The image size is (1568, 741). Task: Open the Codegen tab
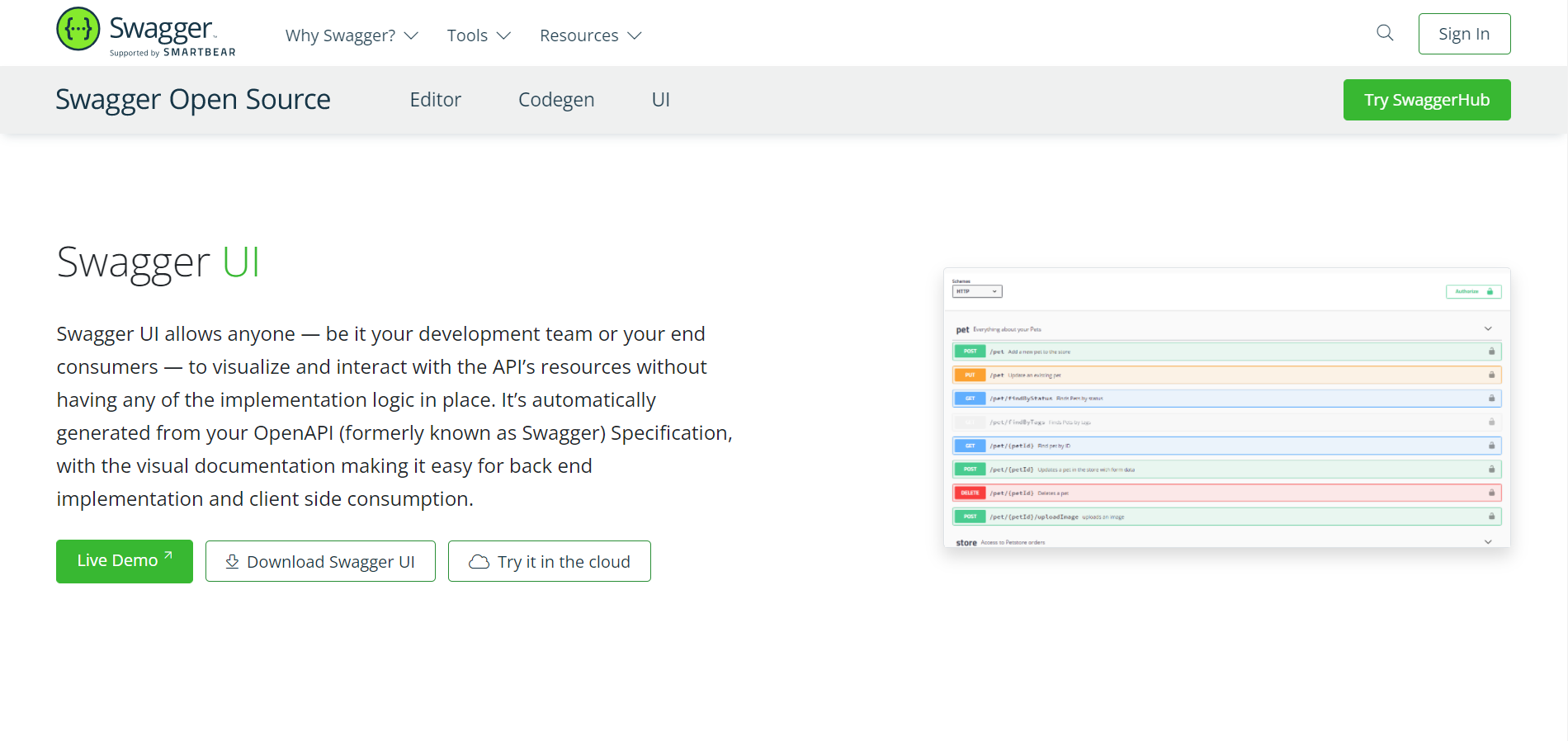[556, 100]
